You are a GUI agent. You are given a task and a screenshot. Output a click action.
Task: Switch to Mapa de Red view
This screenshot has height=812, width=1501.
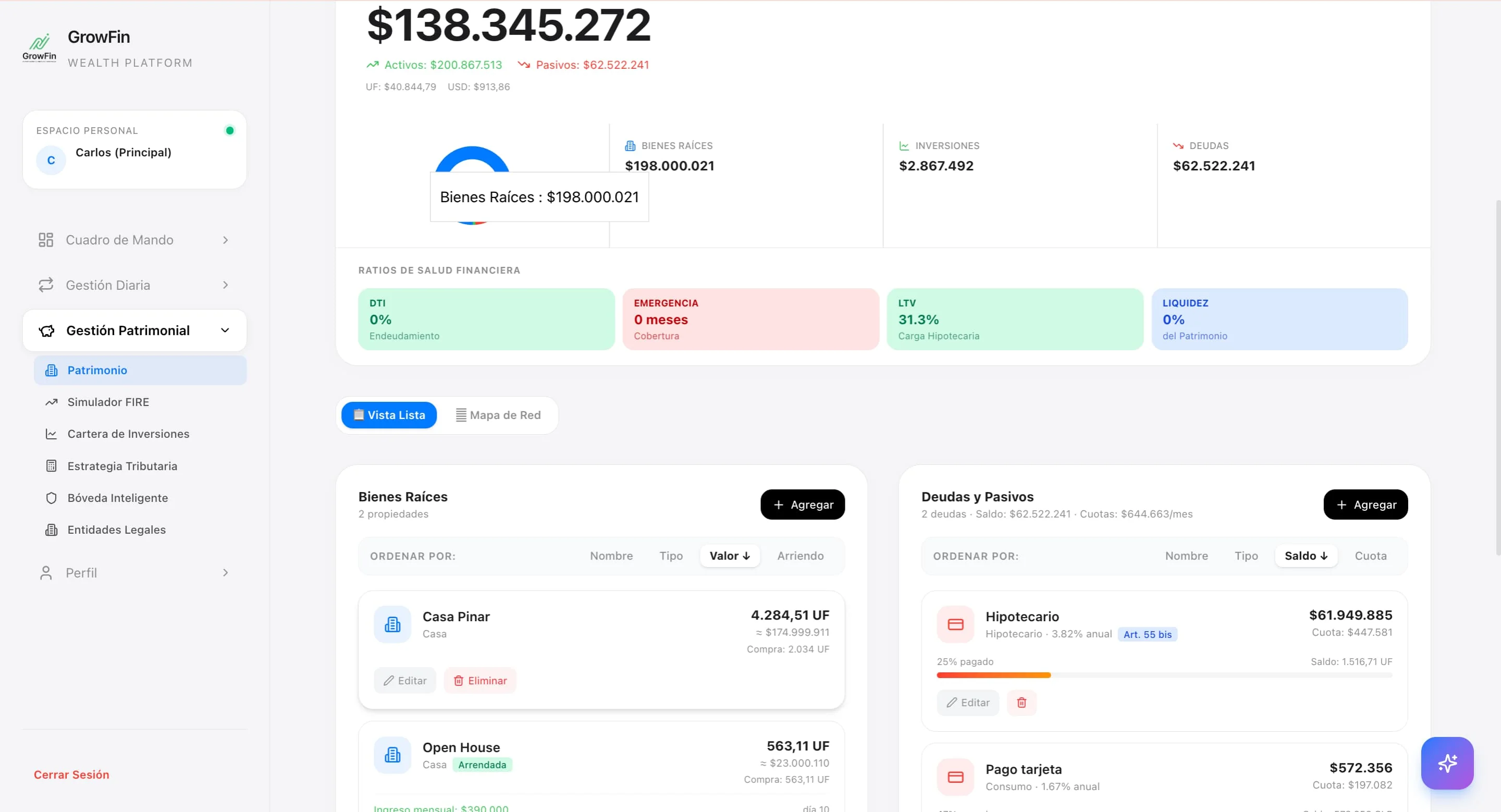498,415
